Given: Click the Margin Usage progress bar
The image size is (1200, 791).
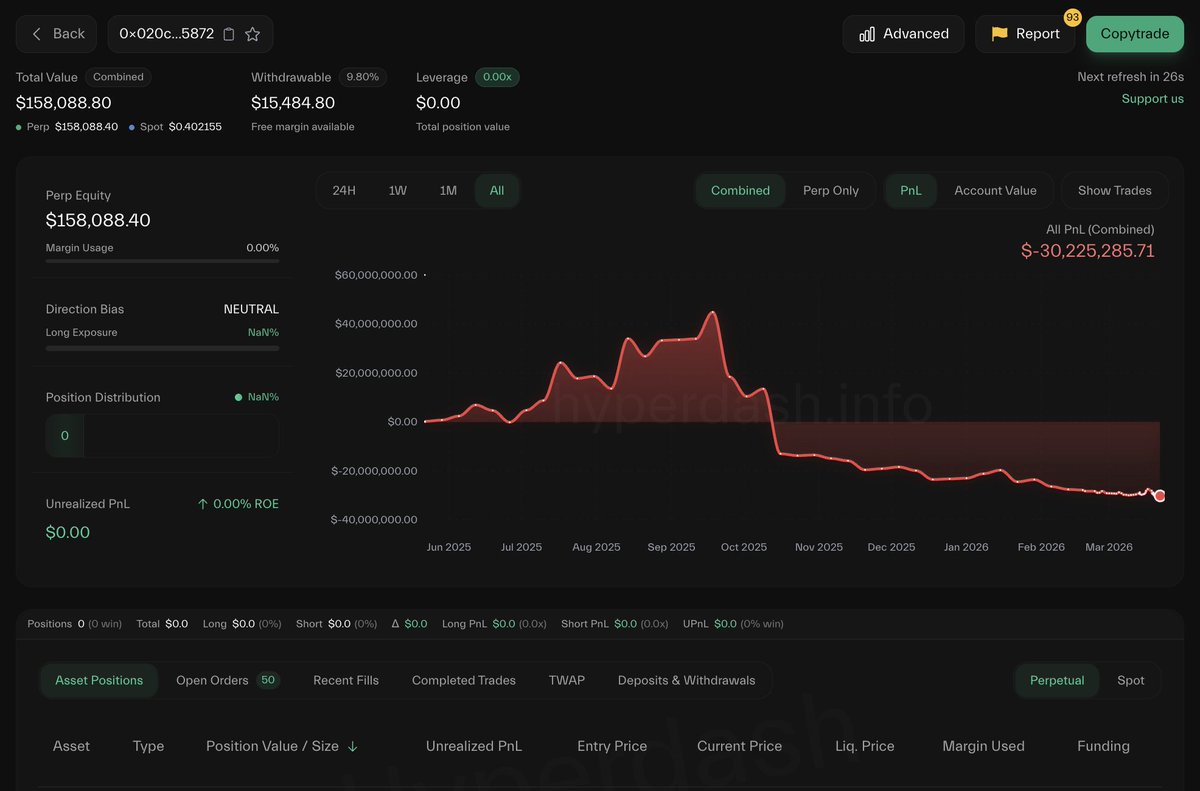Looking at the screenshot, I should 162,261.
